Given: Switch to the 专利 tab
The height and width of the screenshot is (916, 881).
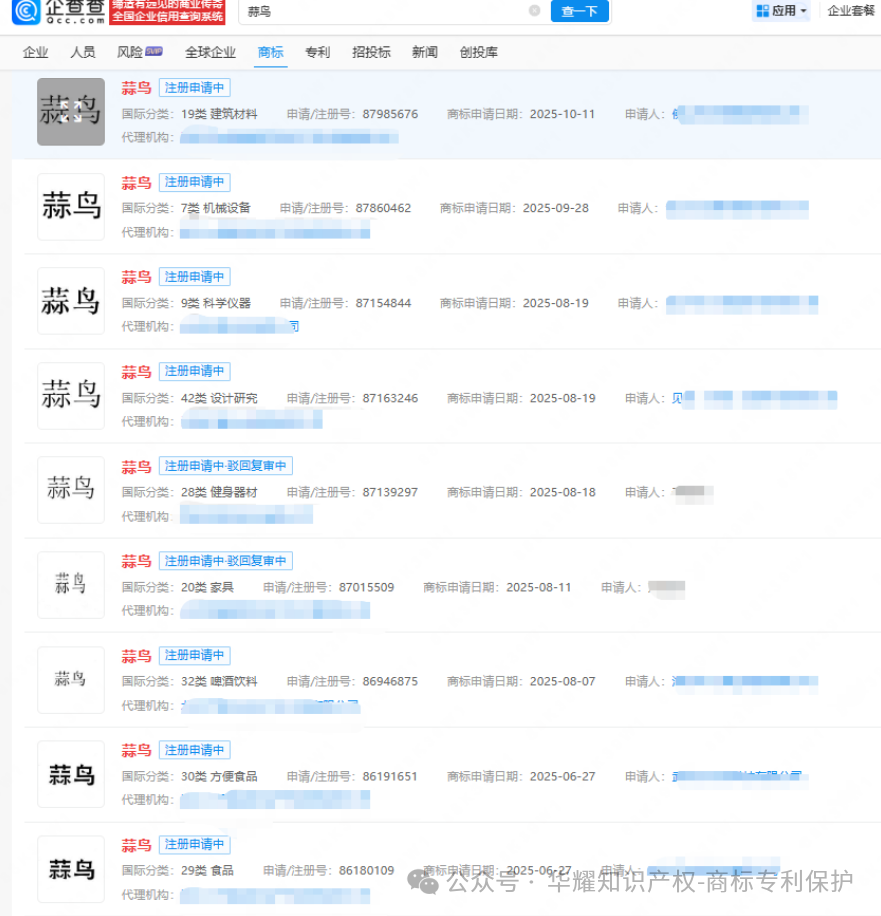Looking at the screenshot, I should click(317, 52).
